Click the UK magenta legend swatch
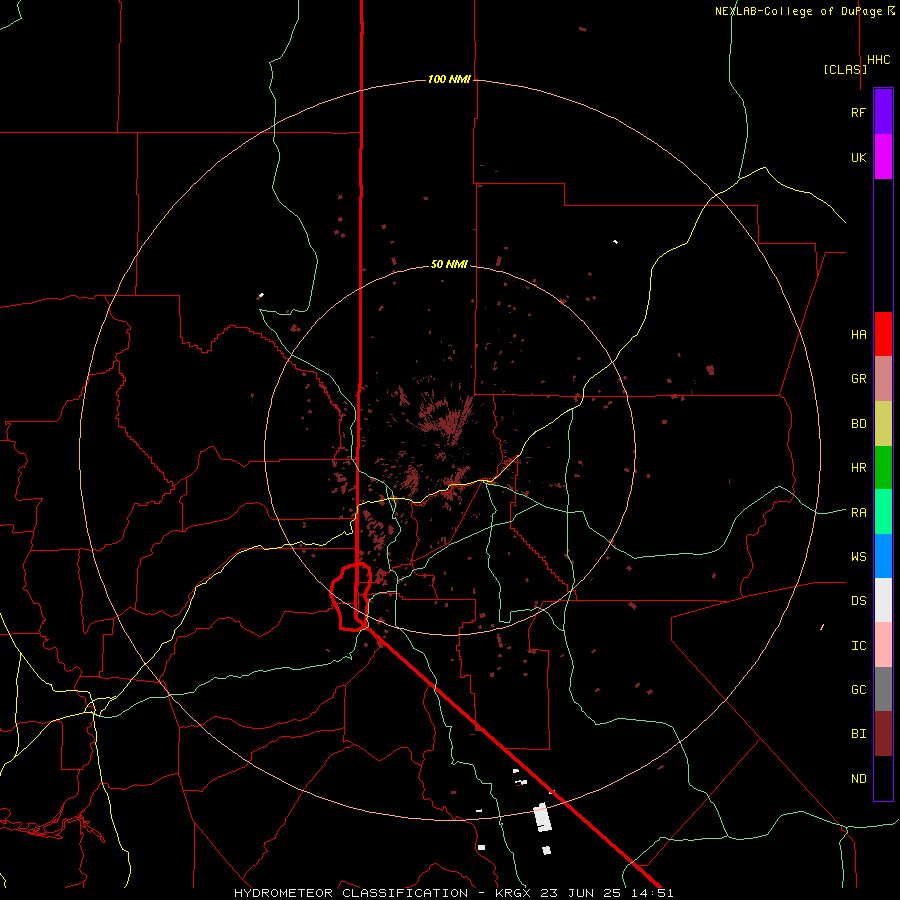This screenshot has width=900, height=900. coord(883,157)
